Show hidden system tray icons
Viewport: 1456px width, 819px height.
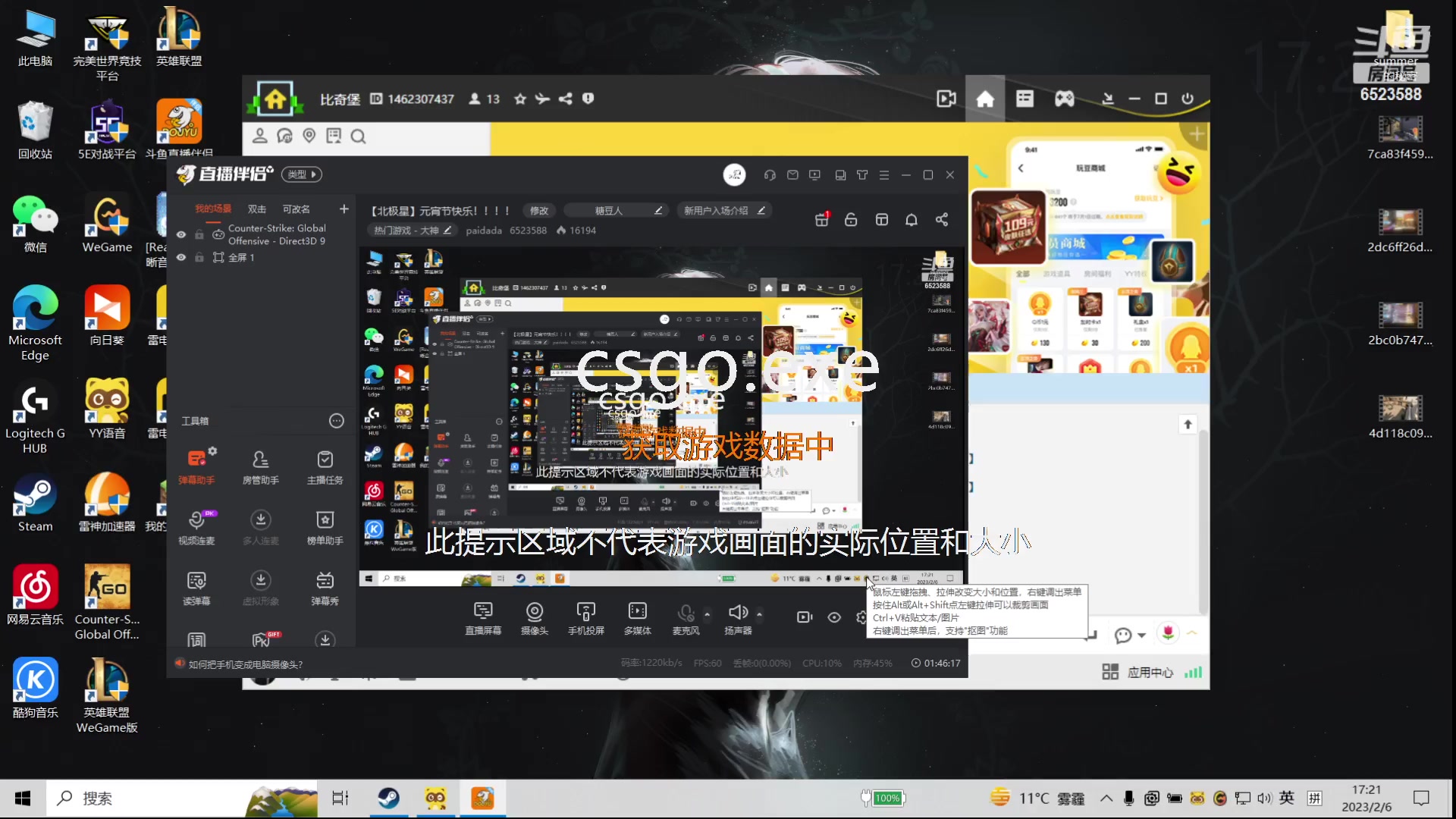click(1106, 798)
